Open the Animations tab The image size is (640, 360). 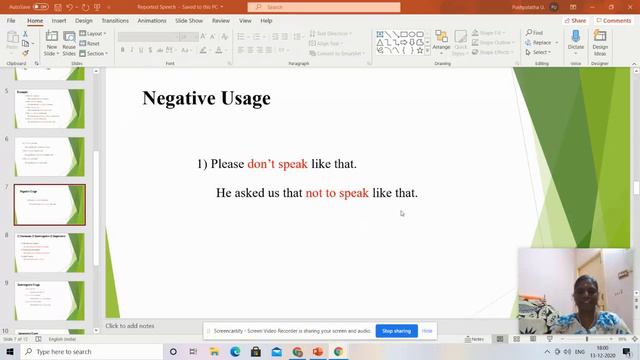tap(152, 20)
